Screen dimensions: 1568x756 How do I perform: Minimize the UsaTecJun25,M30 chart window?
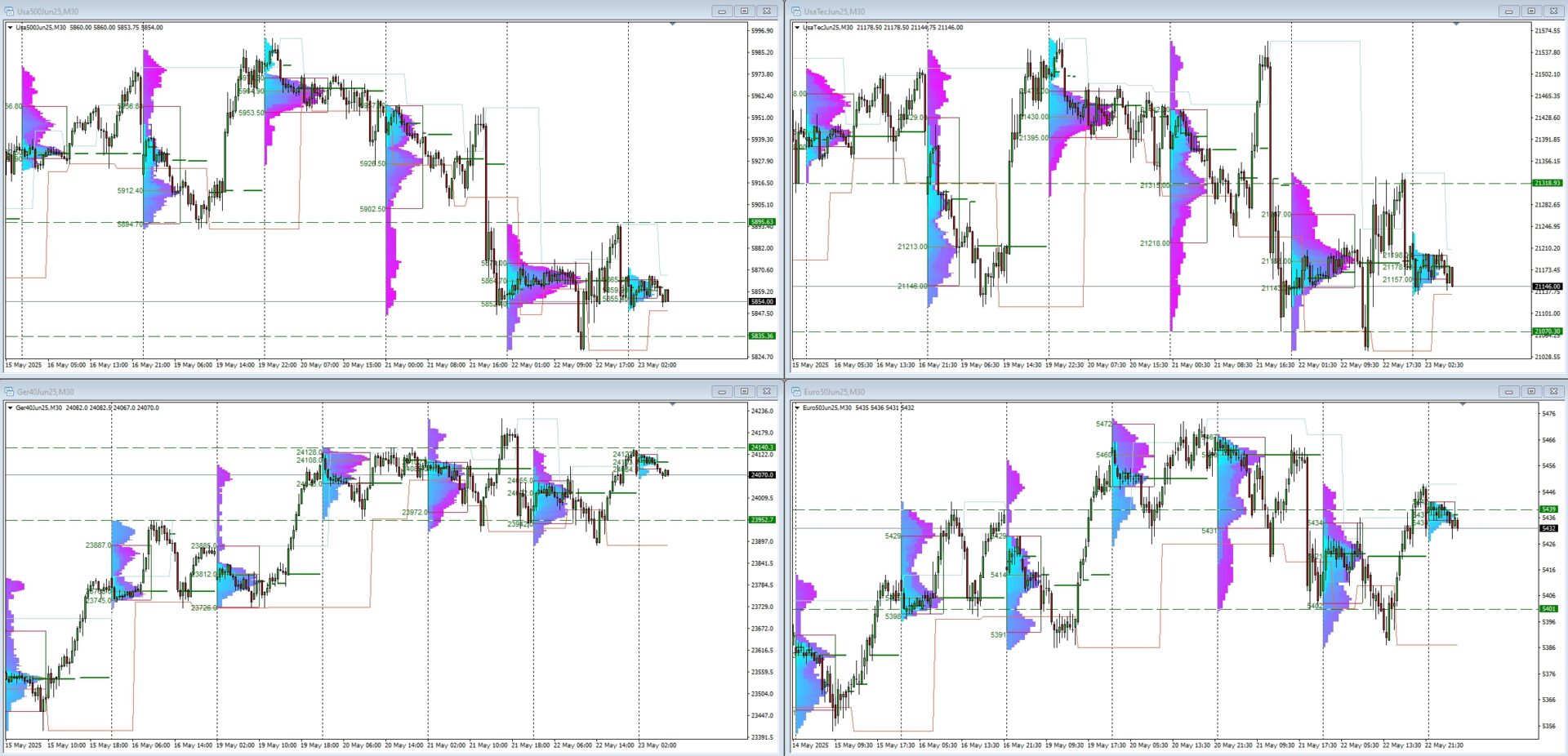pos(1509,11)
